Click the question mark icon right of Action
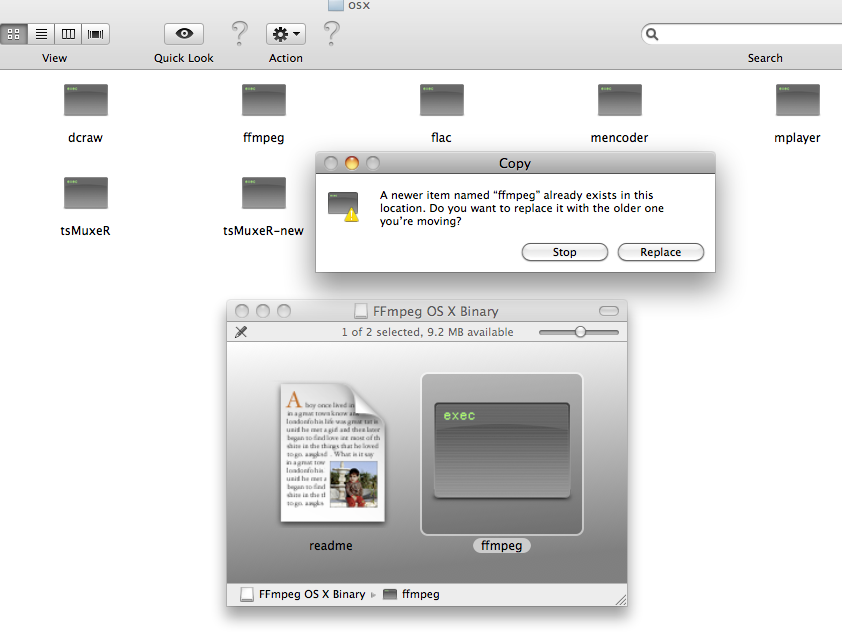842x636 pixels. click(x=332, y=33)
